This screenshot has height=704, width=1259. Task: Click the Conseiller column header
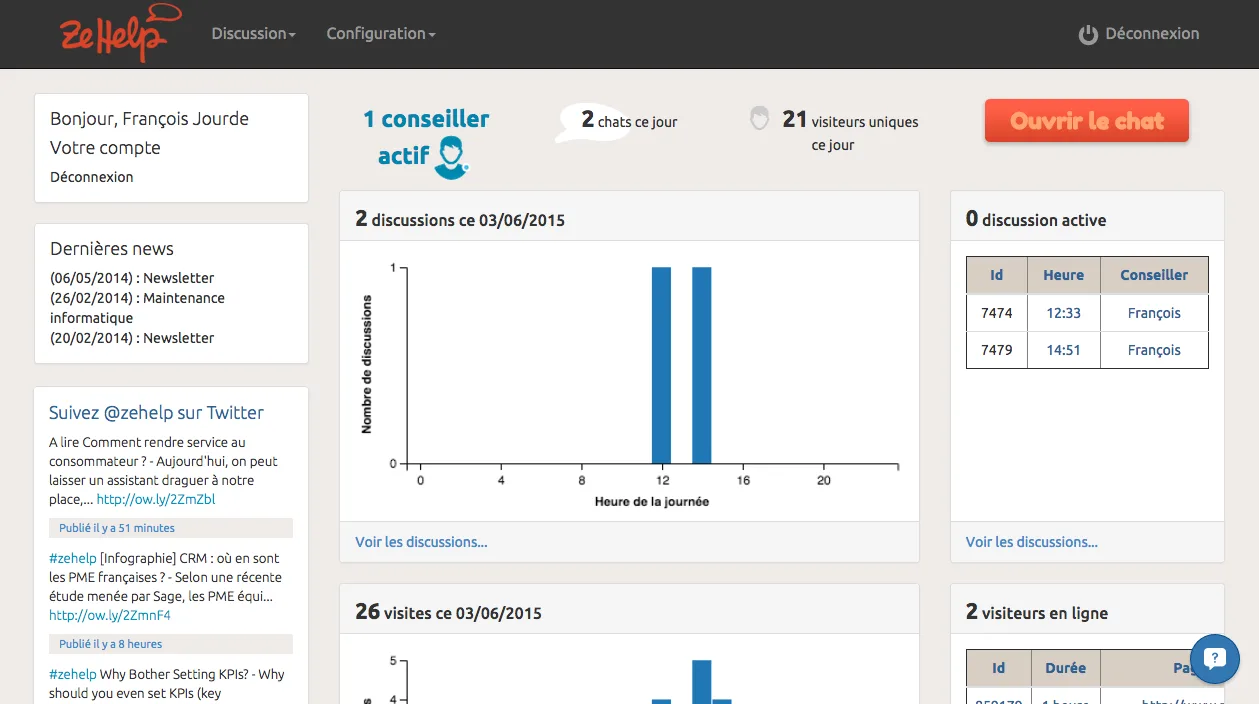pyautogui.click(x=1154, y=275)
